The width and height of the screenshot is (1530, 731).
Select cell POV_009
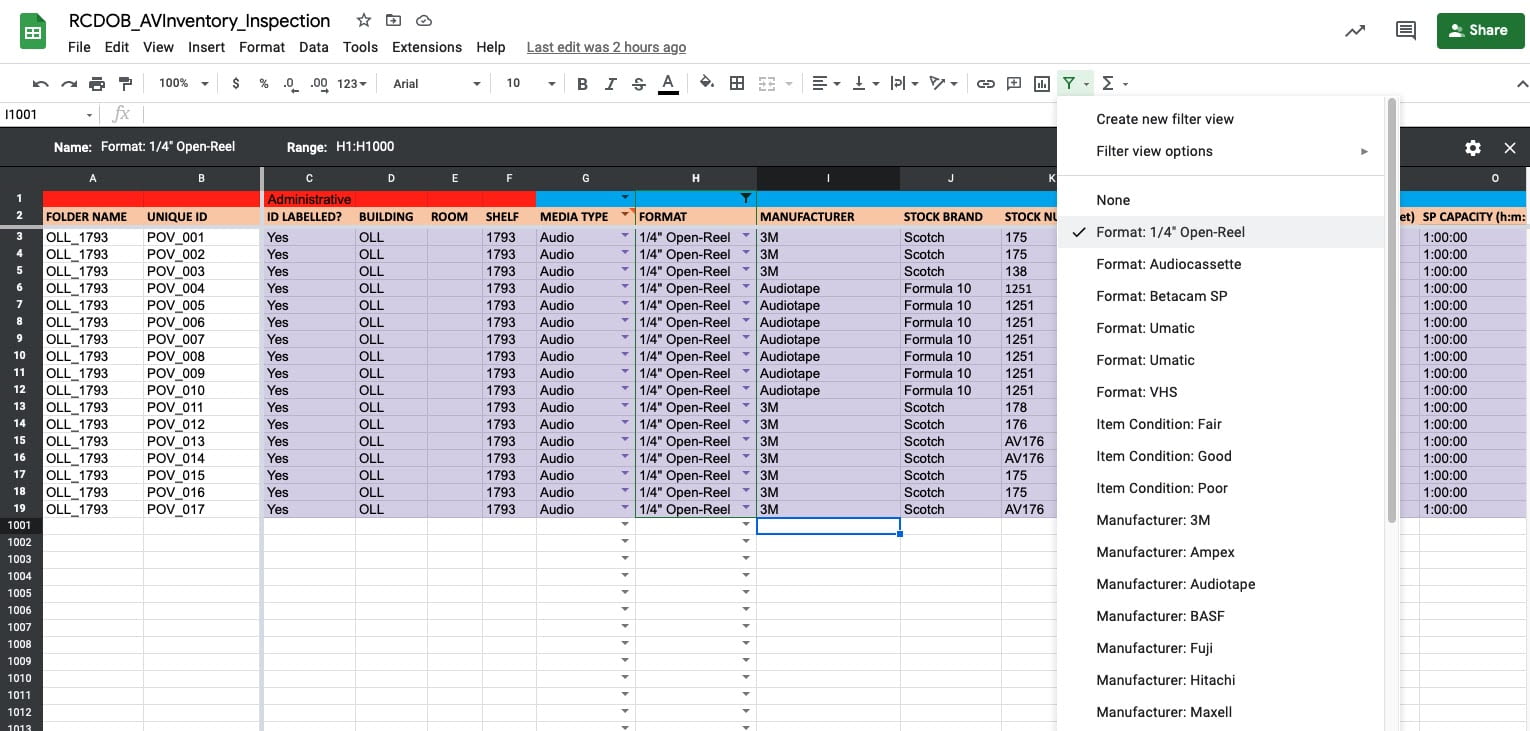202,373
